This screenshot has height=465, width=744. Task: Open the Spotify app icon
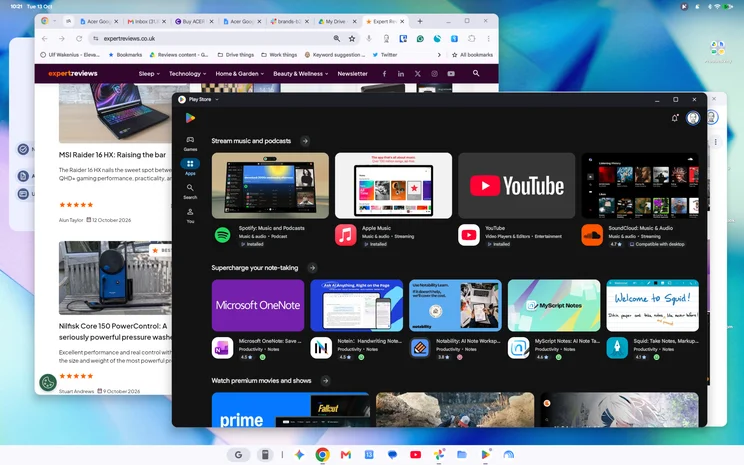[223, 235]
